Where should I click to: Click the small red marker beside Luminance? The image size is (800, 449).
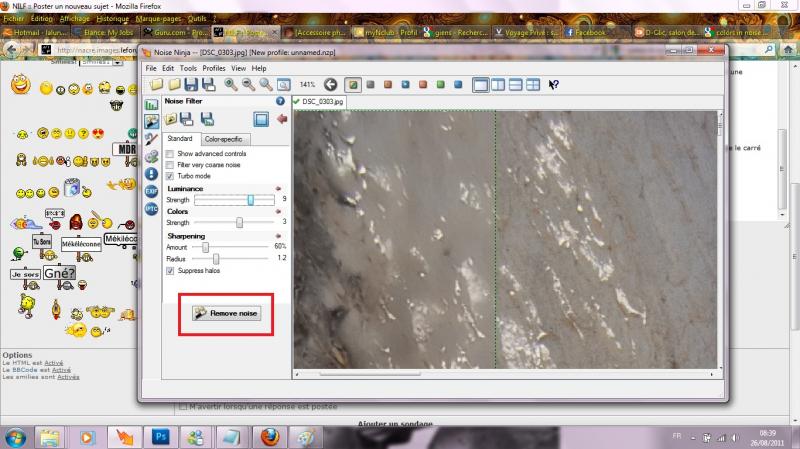point(278,189)
